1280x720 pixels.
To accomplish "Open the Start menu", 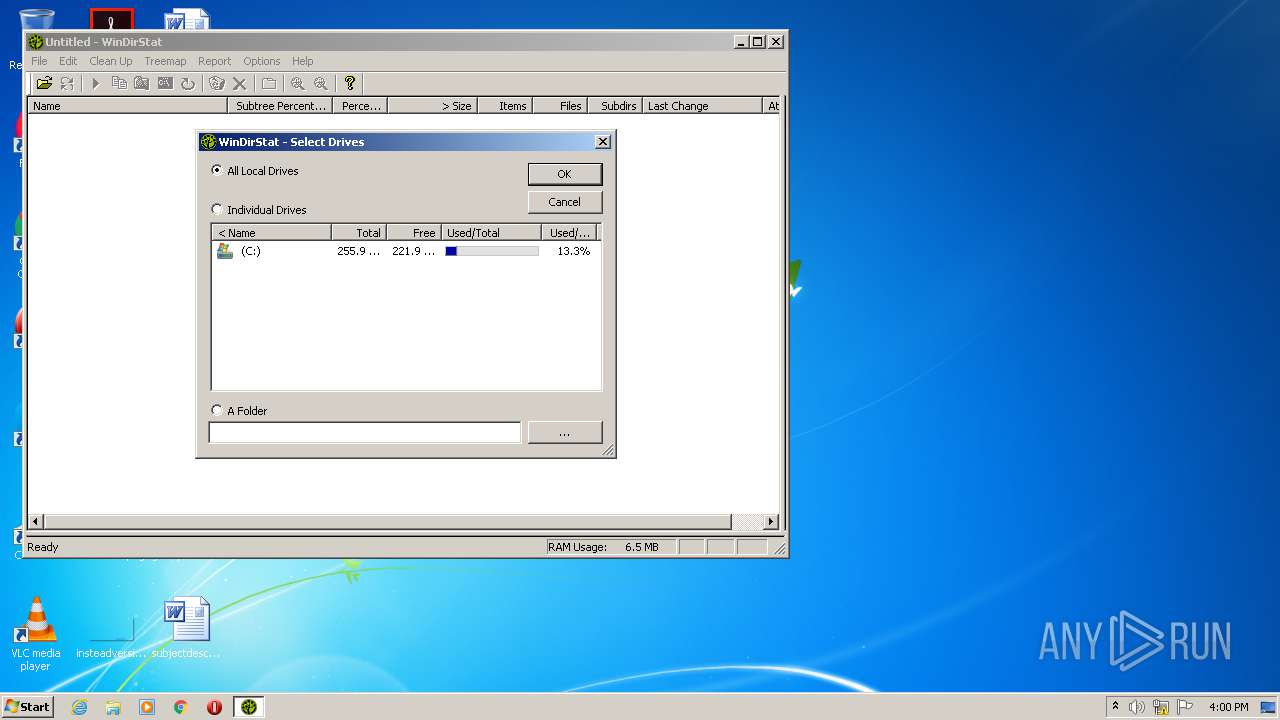I will (28, 707).
